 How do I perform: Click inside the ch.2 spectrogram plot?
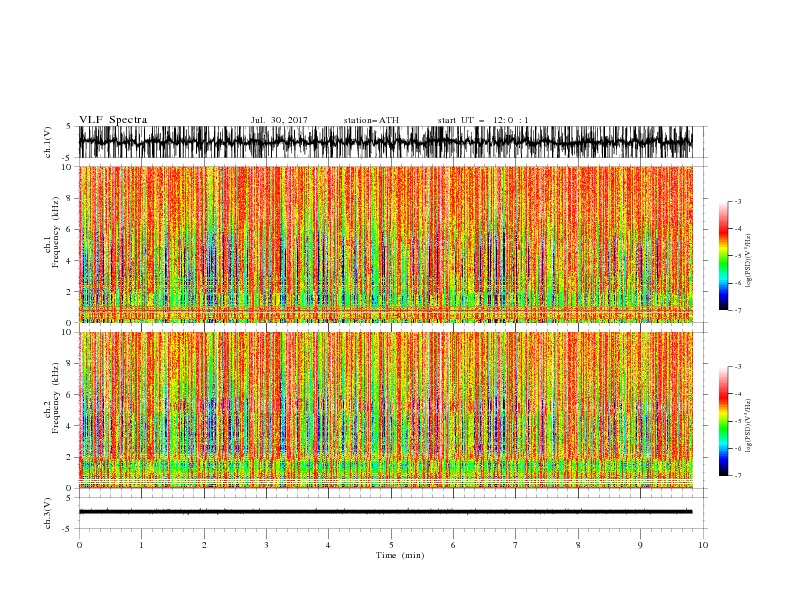(386, 410)
